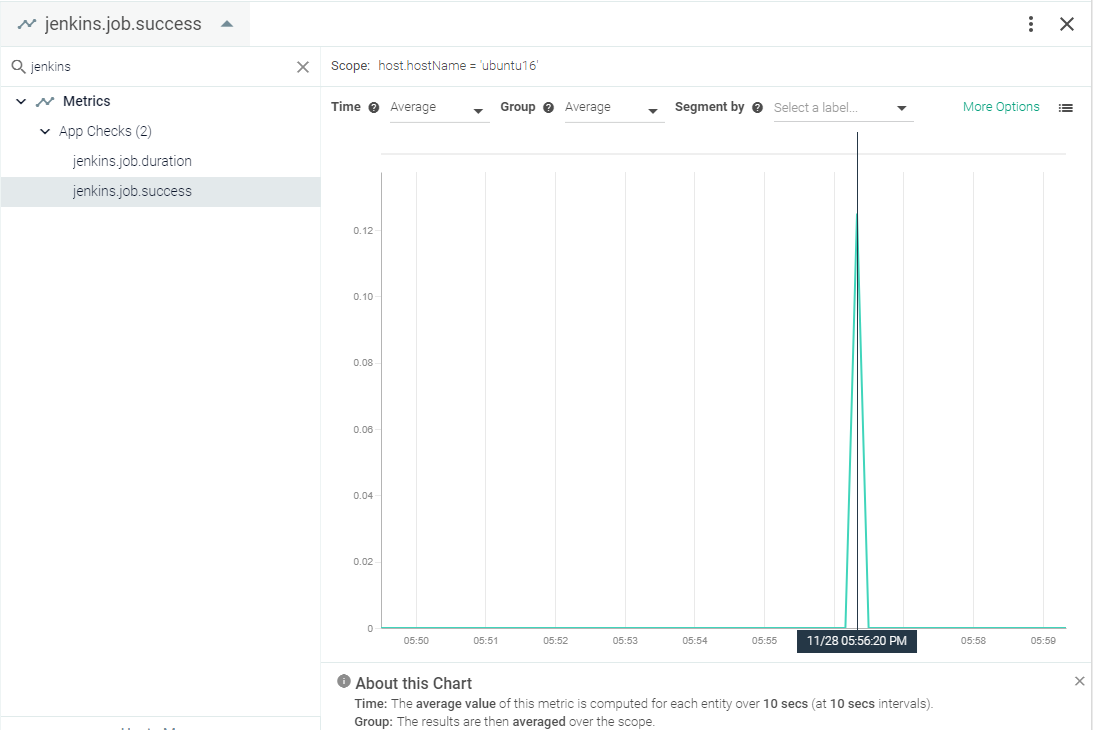Image resolution: width=1093 pixels, height=730 pixels.
Task: Click the help icon next to Time
Action: [x=374, y=107]
